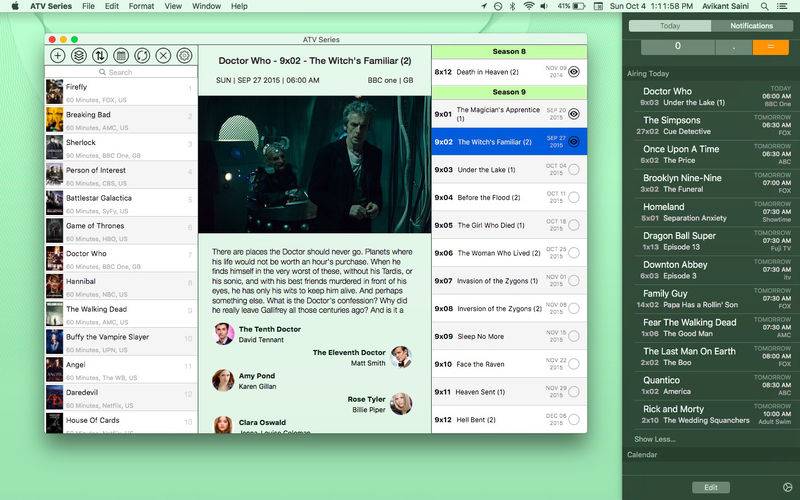Open the calendar toolbar icon
Image resolution: width=800 pixels, height=500 pixels.
[x=121, y=55]
